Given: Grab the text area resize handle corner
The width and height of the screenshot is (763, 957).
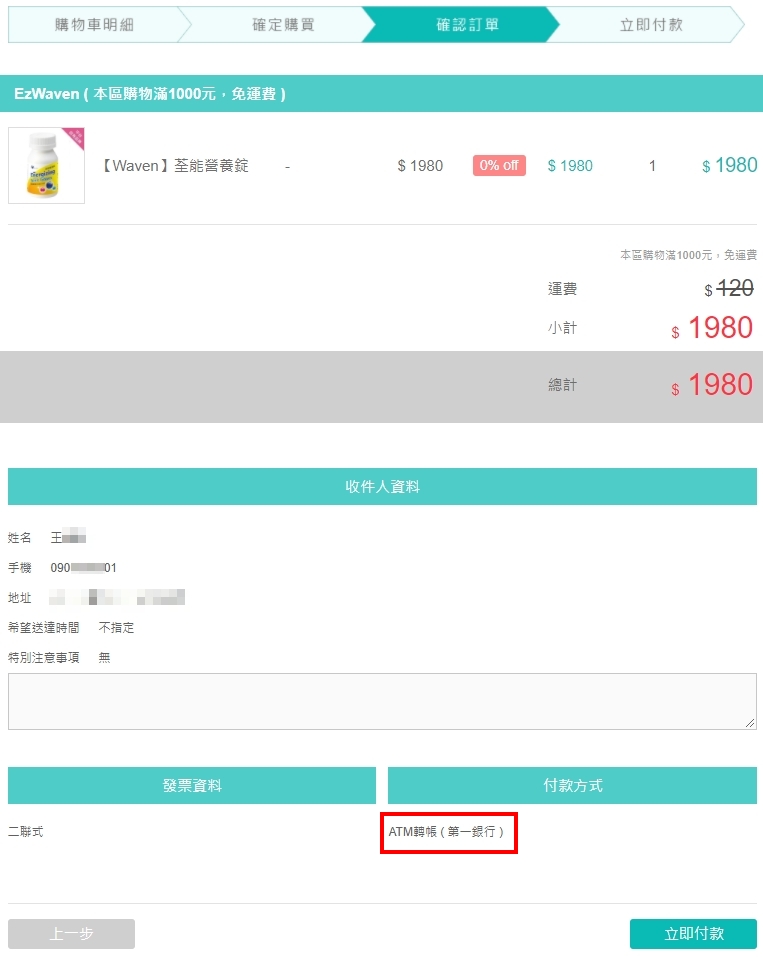Looking at the screenshot, I should 750,723.
